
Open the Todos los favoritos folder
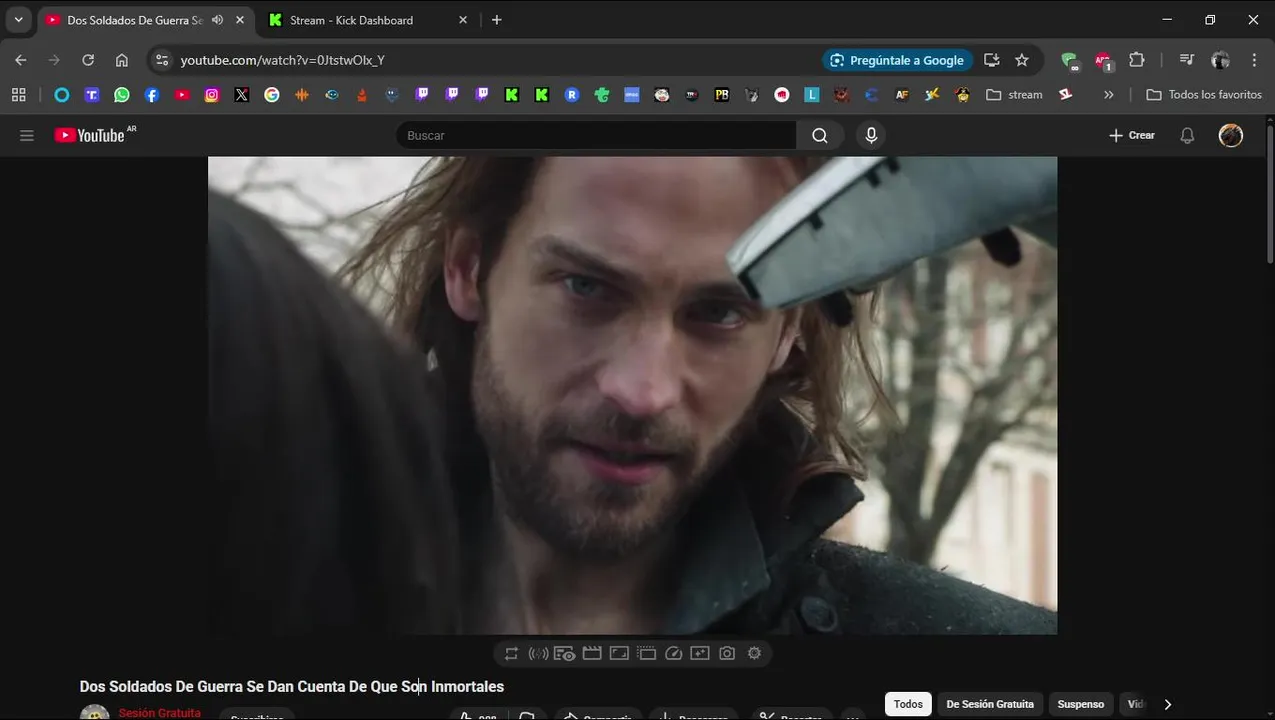[x=1204, y=95]
